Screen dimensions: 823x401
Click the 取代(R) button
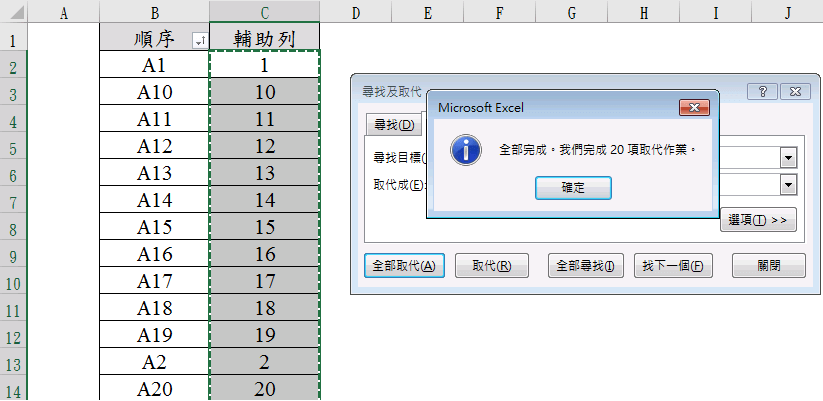pyautogui.click(x=491, y=266)
